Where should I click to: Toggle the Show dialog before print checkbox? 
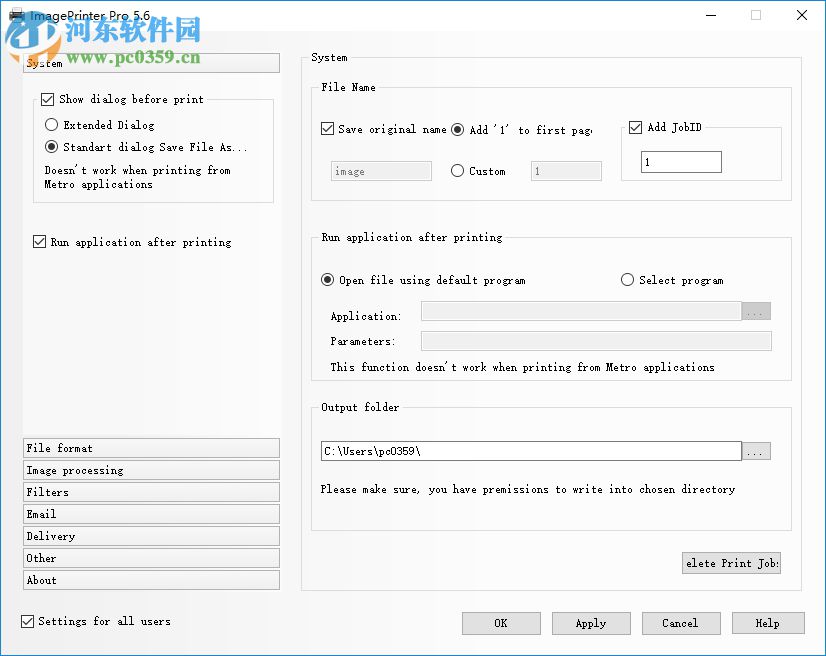[46, 100]
